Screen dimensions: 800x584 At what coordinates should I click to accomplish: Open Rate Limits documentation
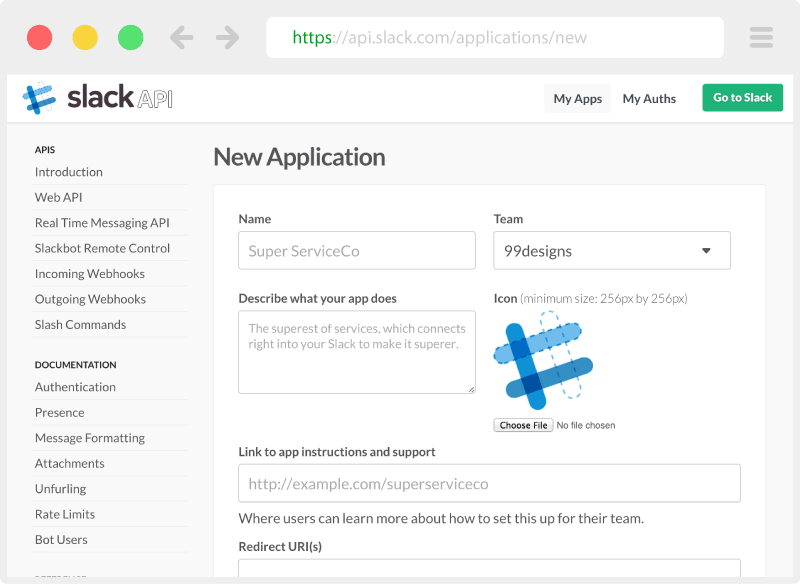pyautogui.click(x=65, y=515)
